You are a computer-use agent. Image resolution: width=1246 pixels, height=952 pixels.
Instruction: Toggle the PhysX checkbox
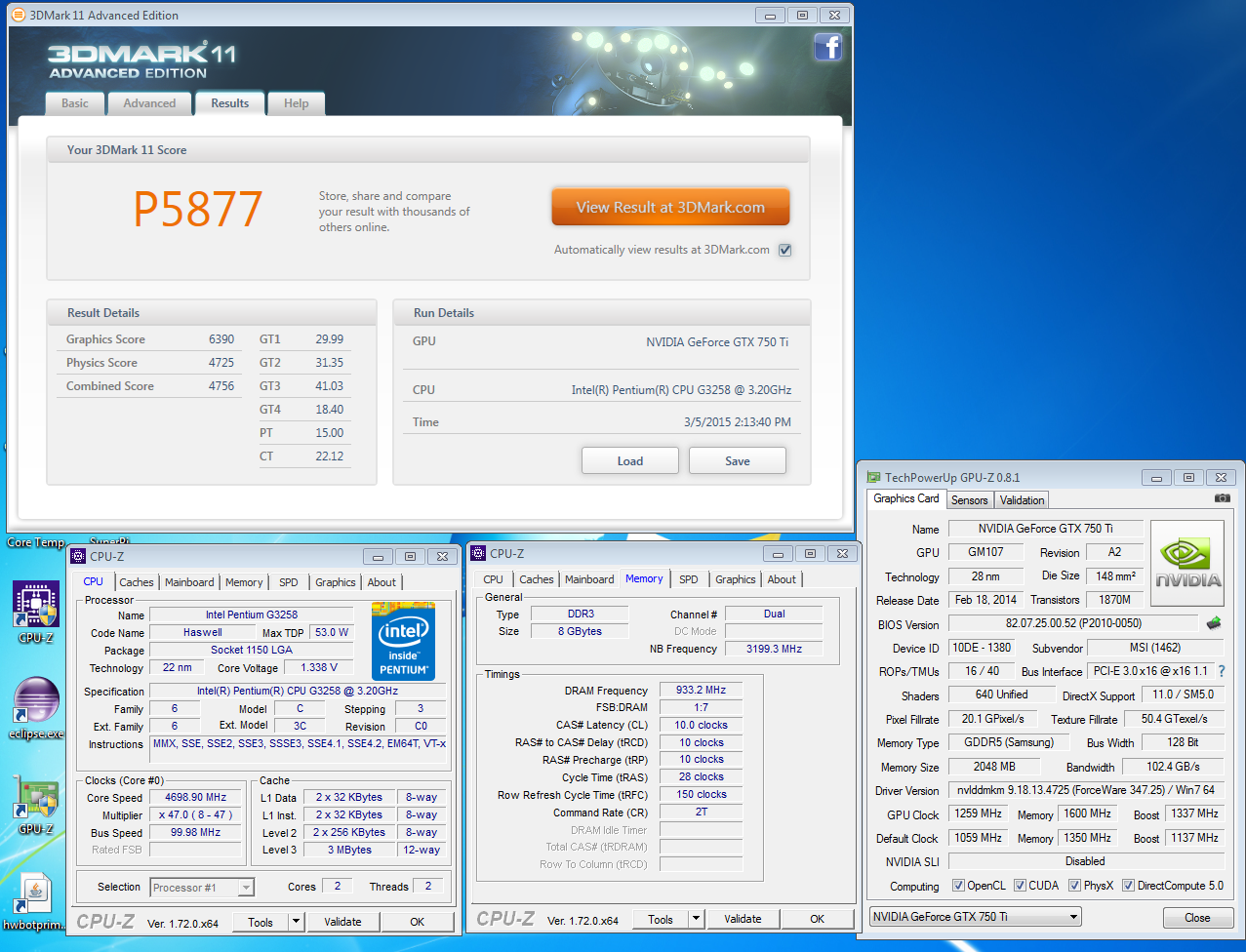point(1074,886)
